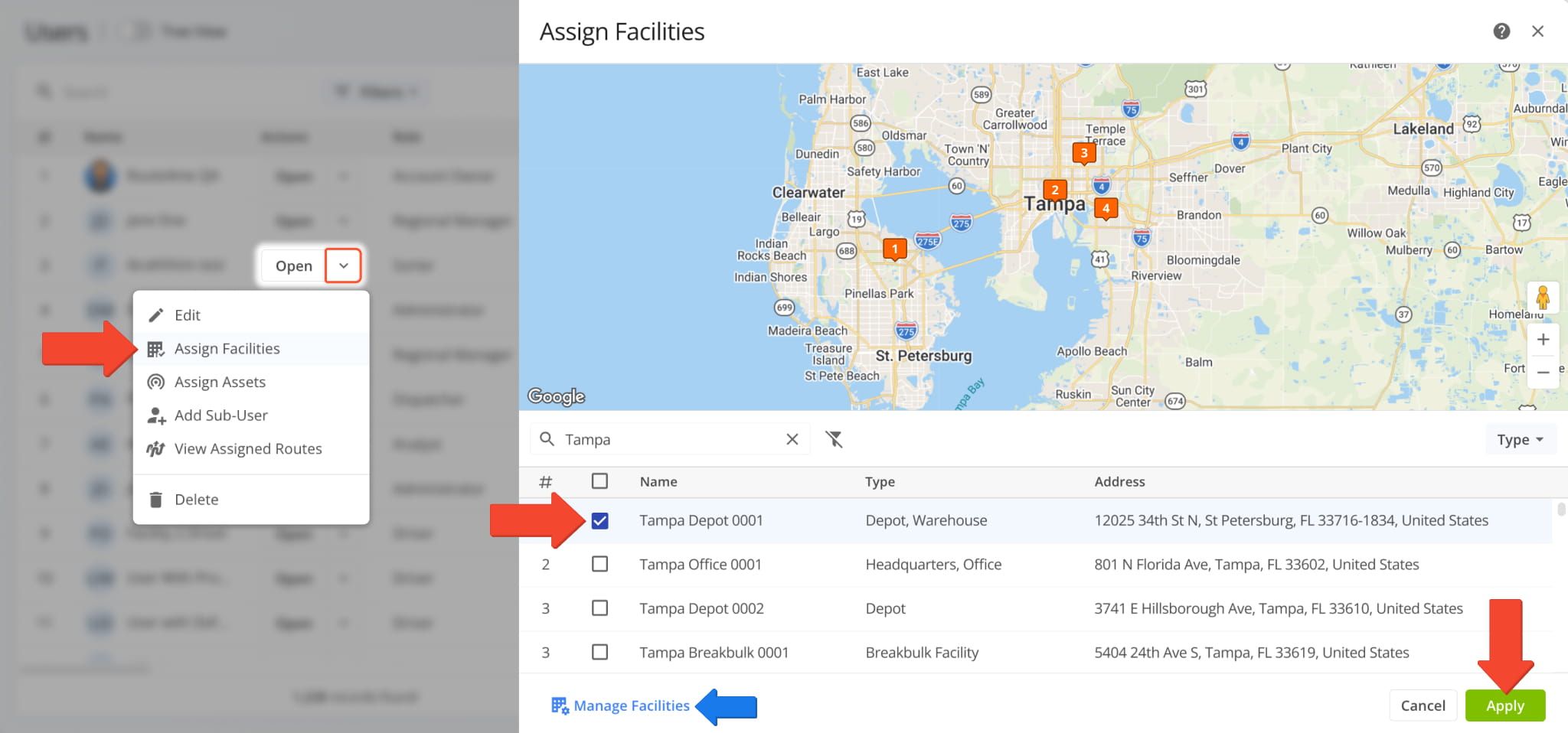Click the green Apply button
Image resolution: width=1568 pixels, height=733 pixels.
tap(1505, 705)
